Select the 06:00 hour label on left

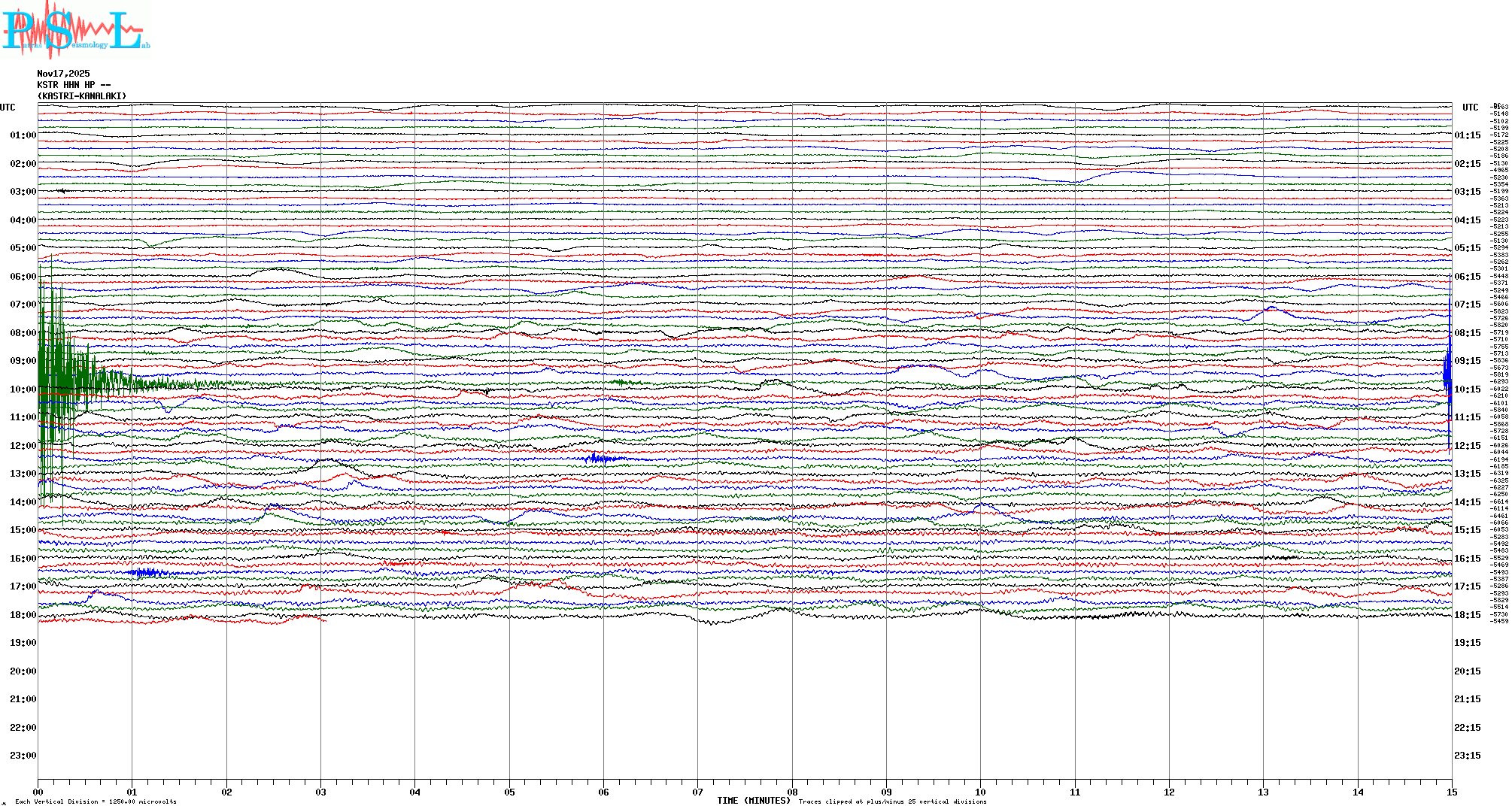coord(23,277)
